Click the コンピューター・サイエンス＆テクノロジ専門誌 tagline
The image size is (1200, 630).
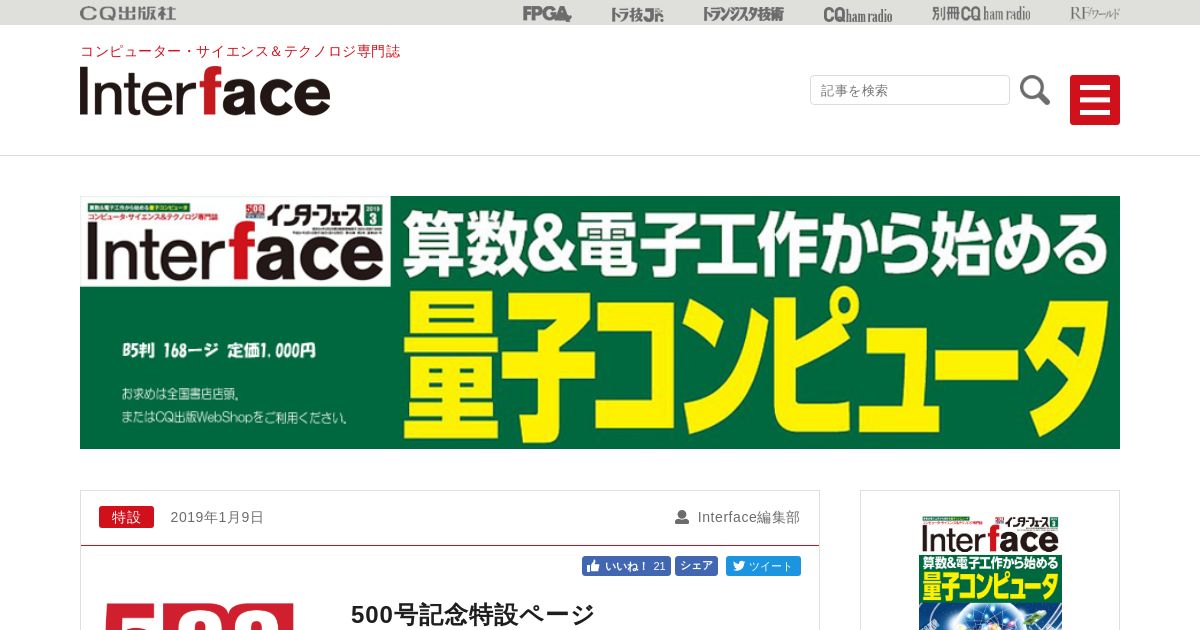pos(240,51)
